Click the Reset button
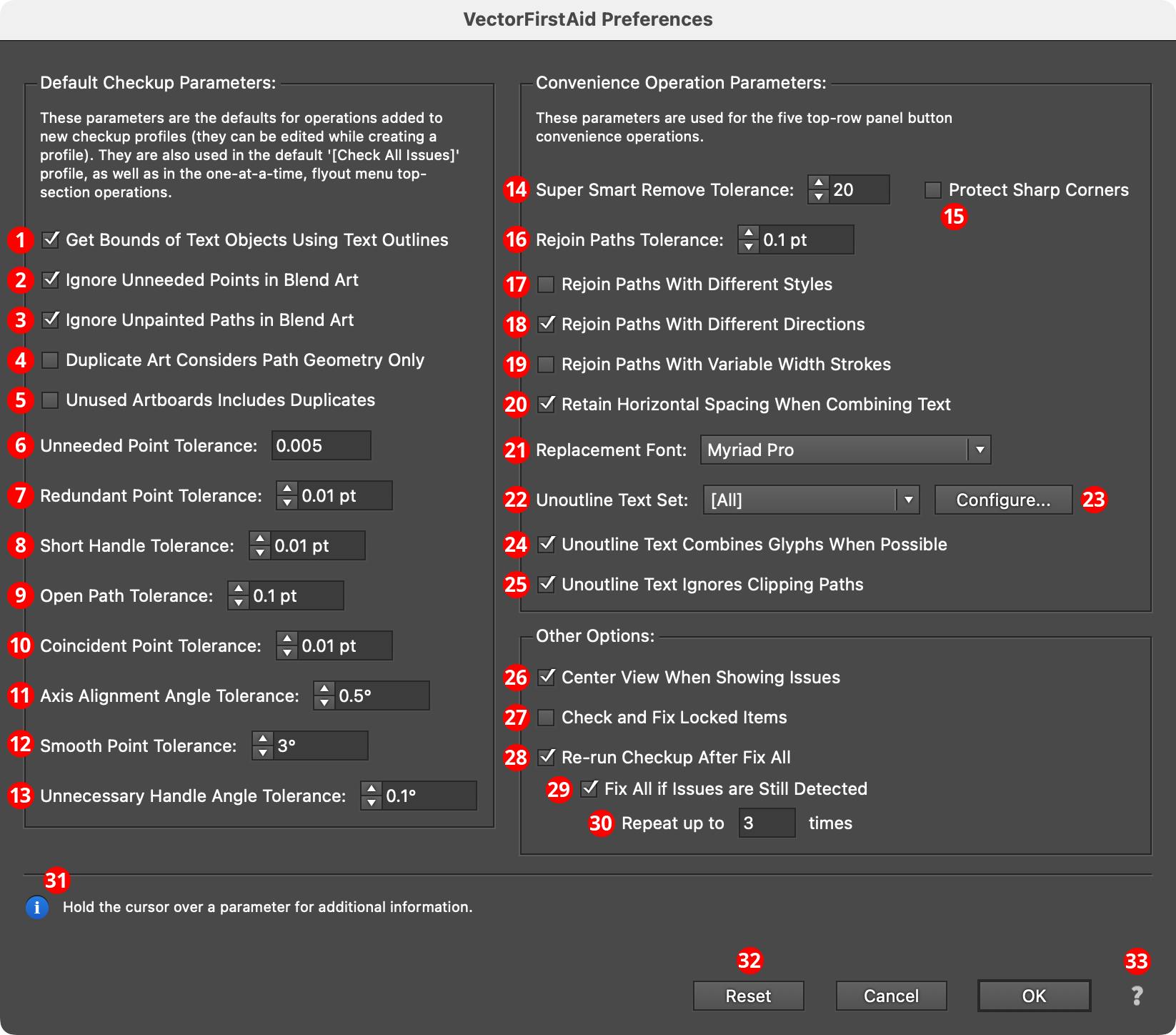The image size is (1176, 1035). pos(747,996)
